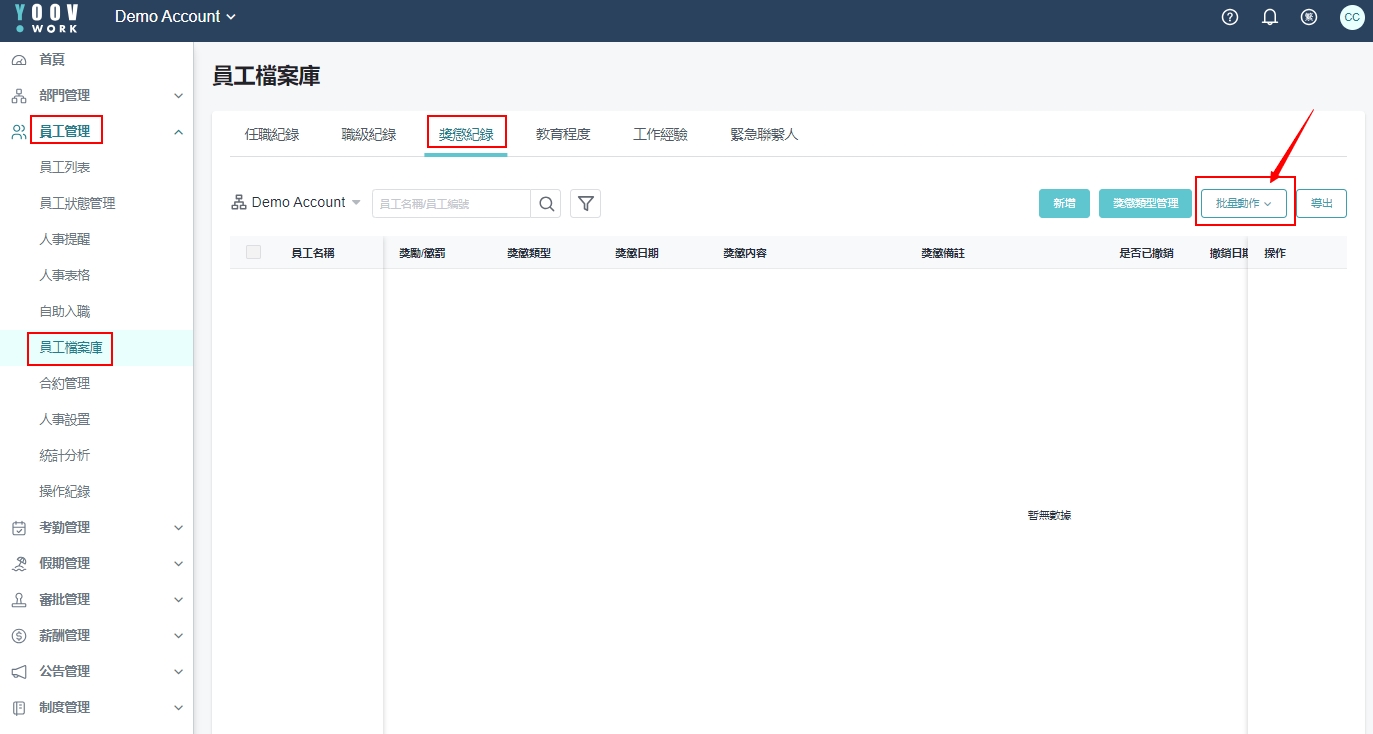
Task: Switch to the 任職紀錄 tab
Action: pyautogui.click(x=272, y=134)
